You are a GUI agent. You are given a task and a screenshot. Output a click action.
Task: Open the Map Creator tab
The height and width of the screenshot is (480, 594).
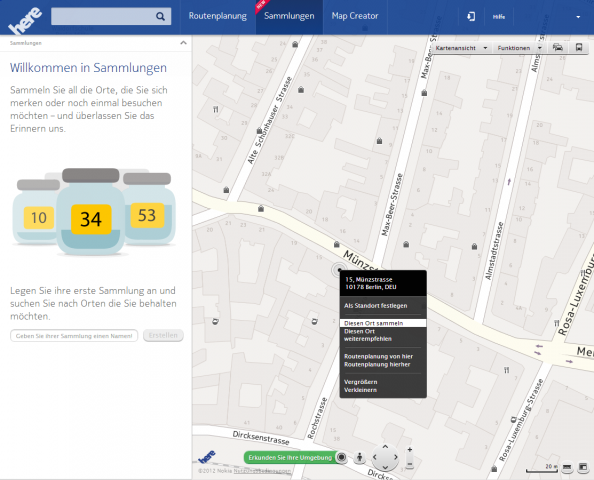coord(355,16)
